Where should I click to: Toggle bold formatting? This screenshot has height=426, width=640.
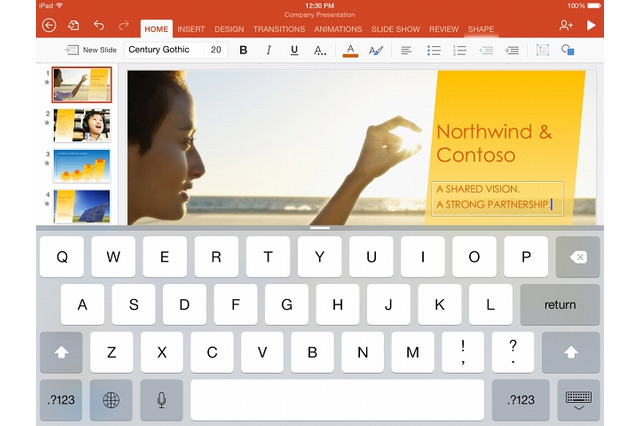(243, 50)
